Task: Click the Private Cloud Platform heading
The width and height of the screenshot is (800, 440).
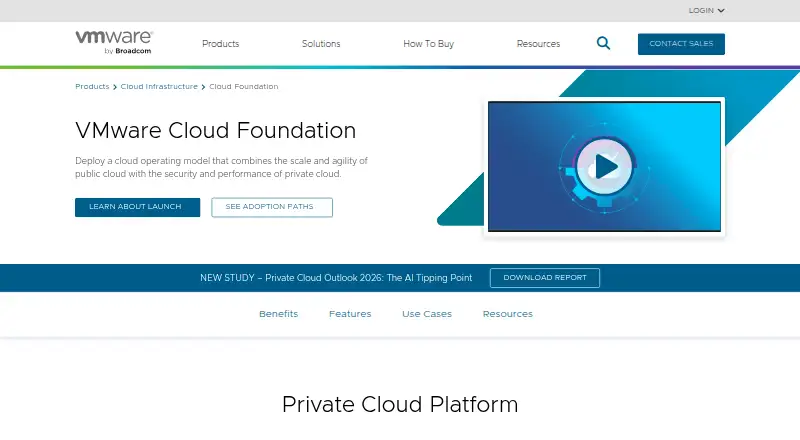Action: [x=400, y=405]
